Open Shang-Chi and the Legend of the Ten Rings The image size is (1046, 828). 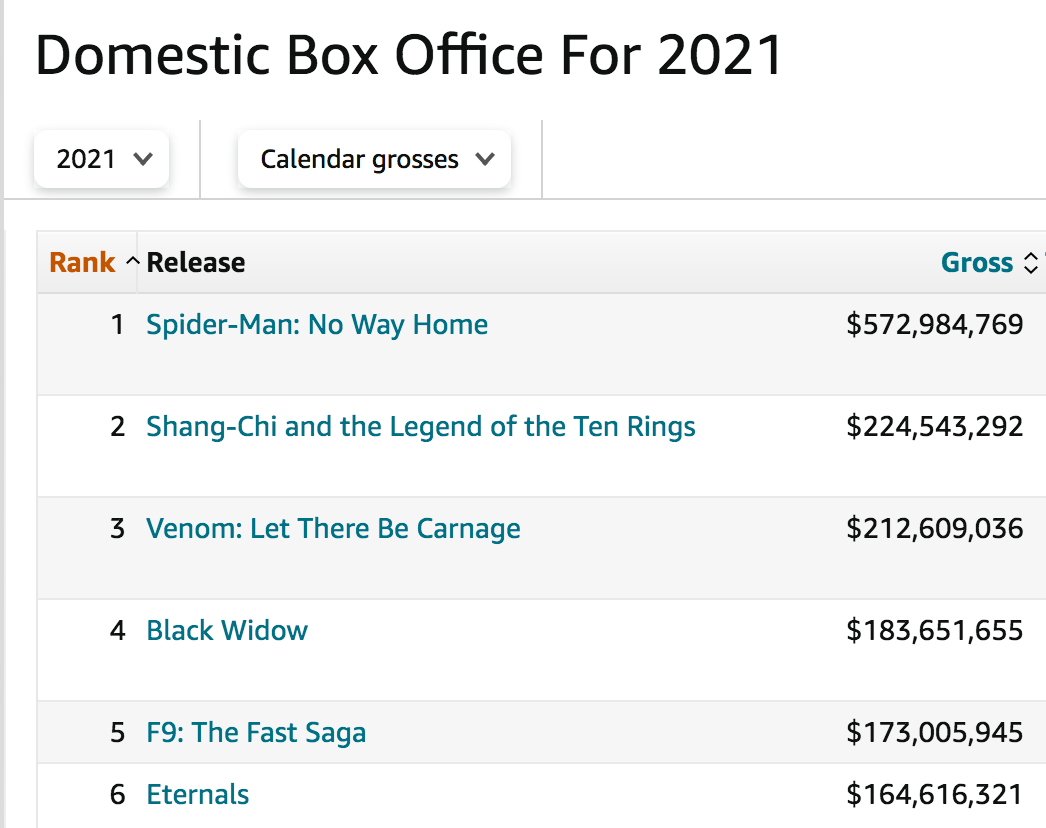point(421,427)
